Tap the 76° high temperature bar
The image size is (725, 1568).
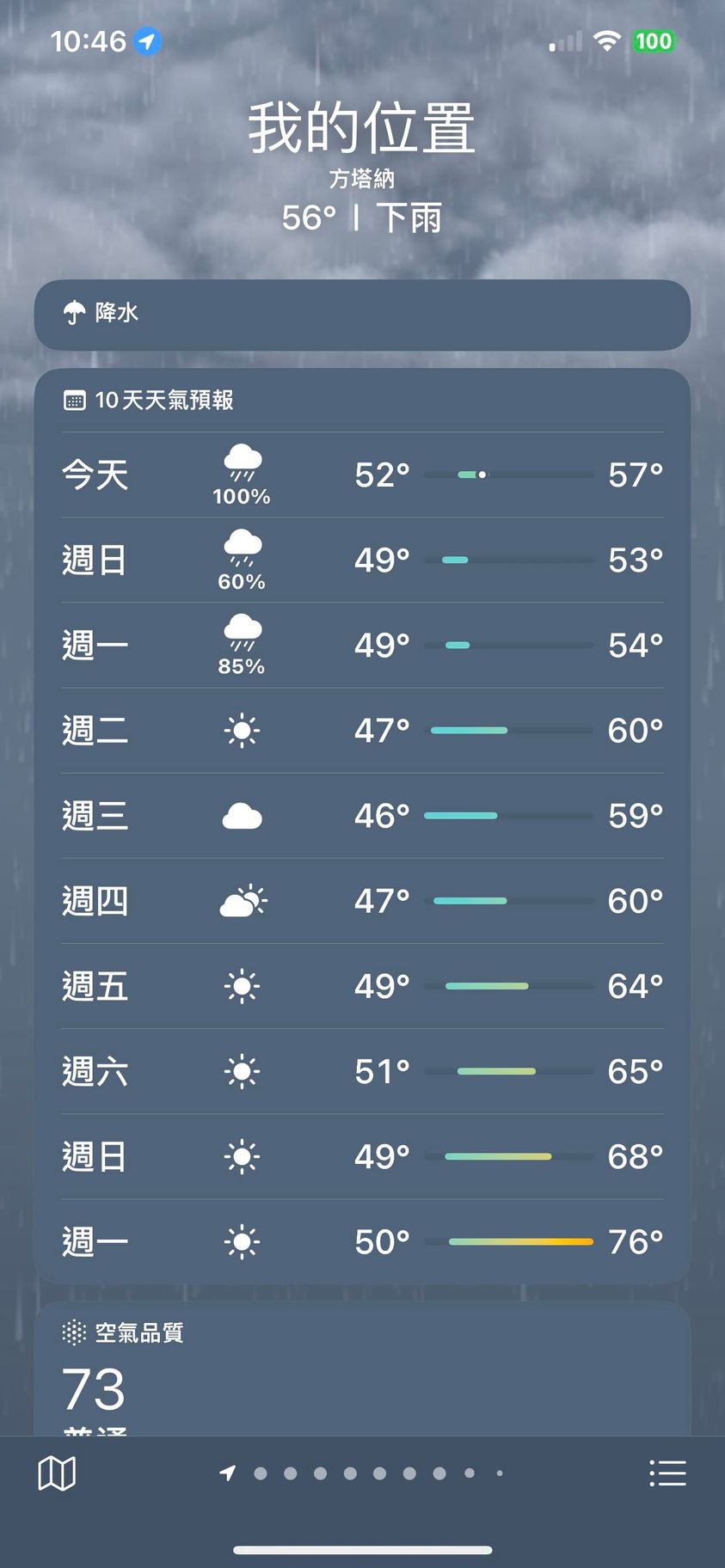pyautogui.click(x=520, y=1242)
